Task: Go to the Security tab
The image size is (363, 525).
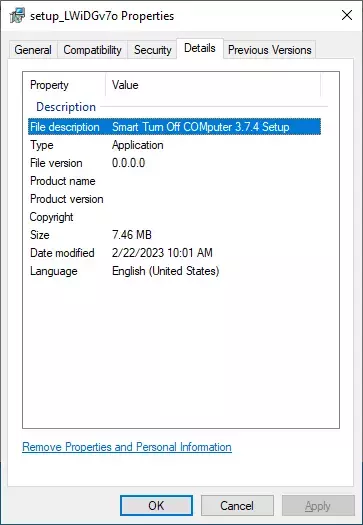Action: tap(152, 50)
